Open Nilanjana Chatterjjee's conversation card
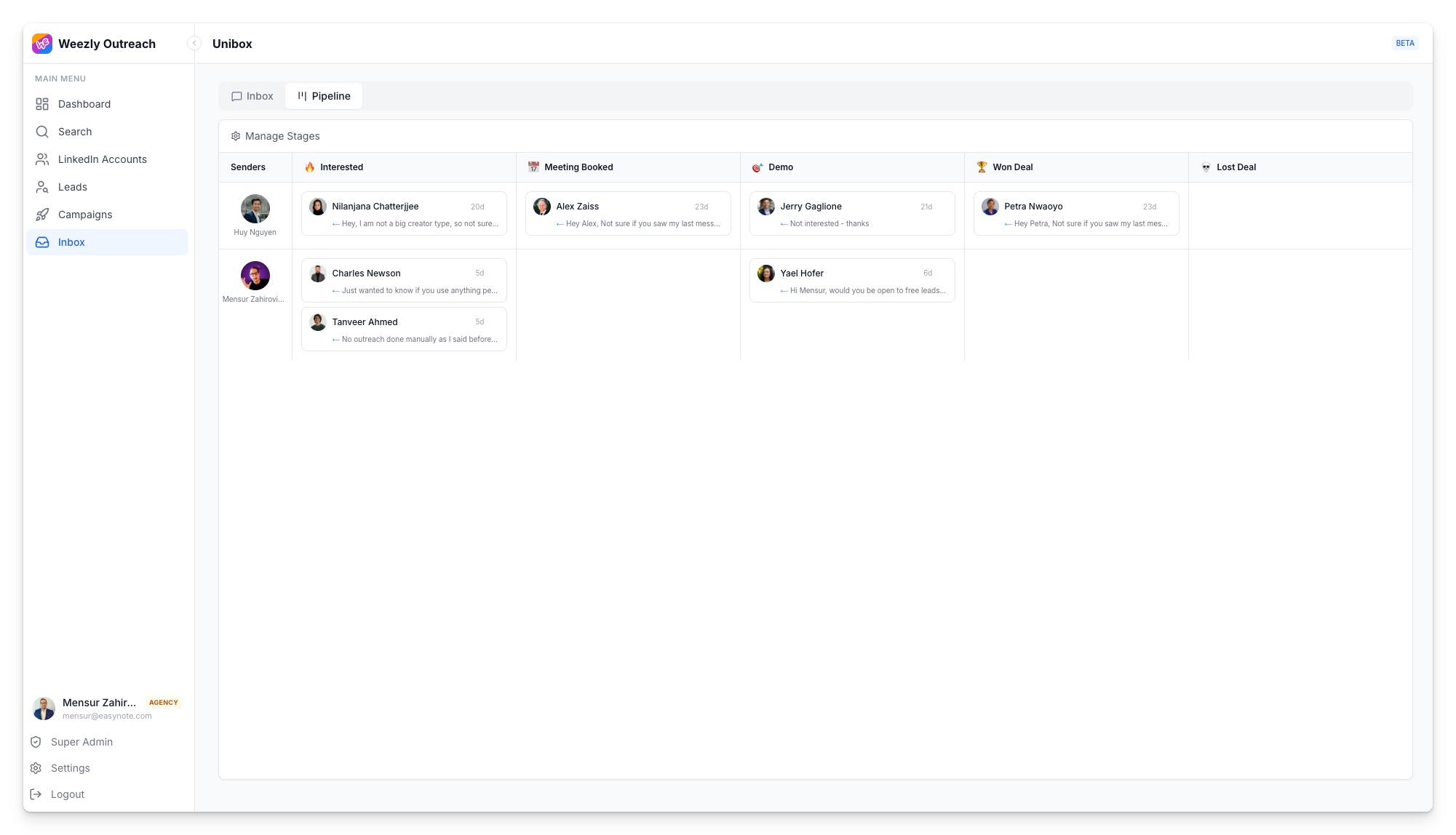 [x=404, y=214]
